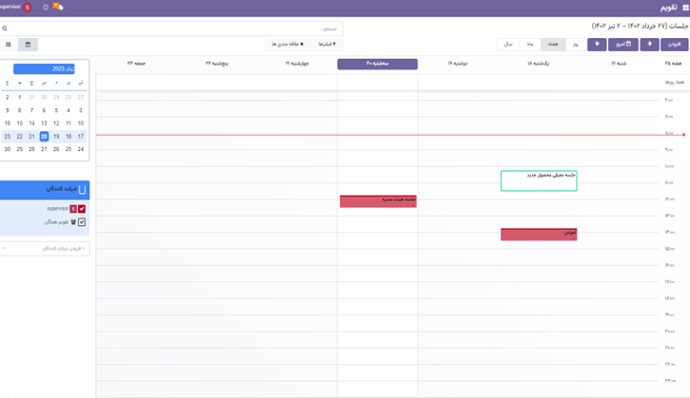The image size is (690, 398).
Task: Click the left-pointing arrow navigation button
Action: pyautogui.click(x=597, y=44)
